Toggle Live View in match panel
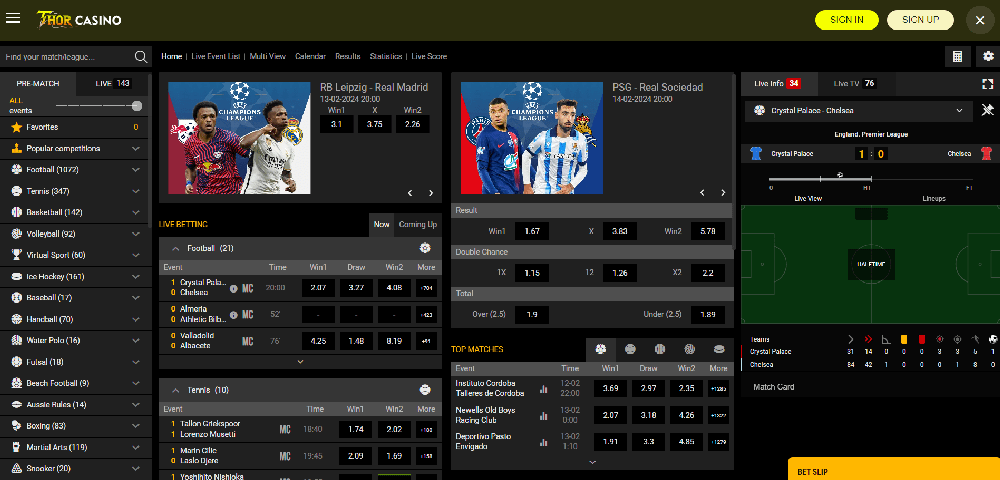 (808, 198)
